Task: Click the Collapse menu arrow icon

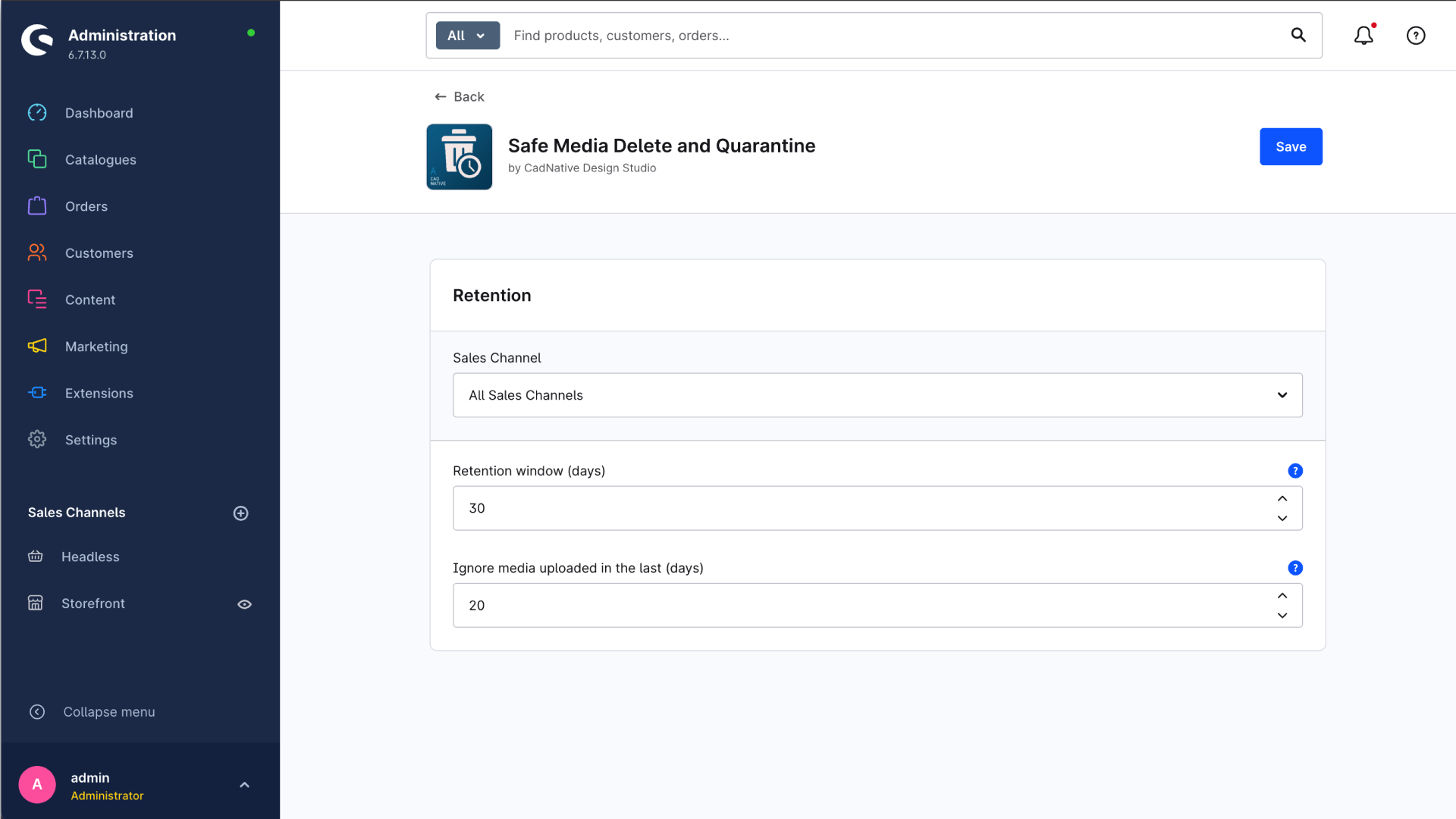Action: click(x=37, y=712)
